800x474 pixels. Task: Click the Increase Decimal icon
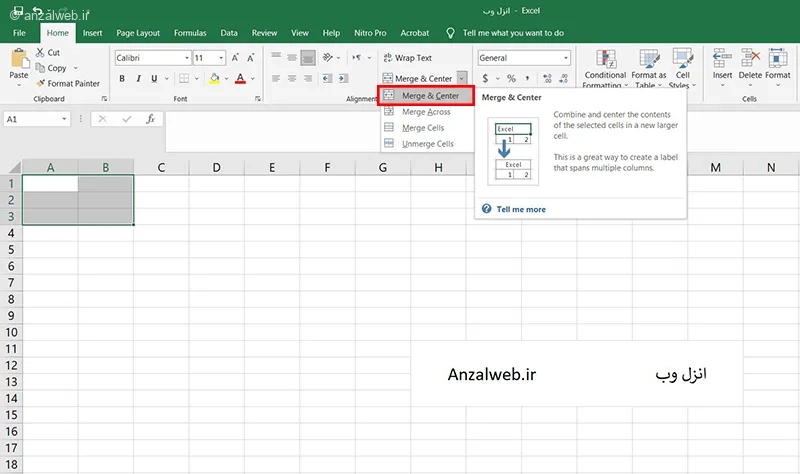pyautogui.click(x=547, y=79)
